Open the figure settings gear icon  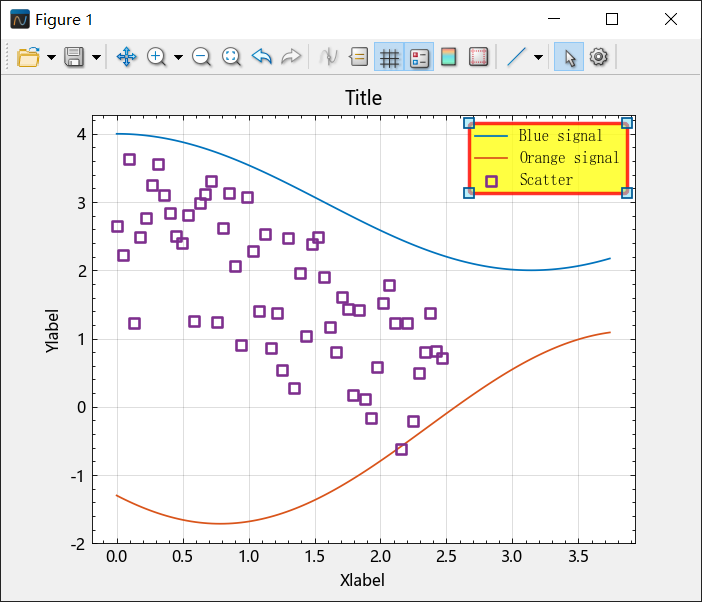599,57
